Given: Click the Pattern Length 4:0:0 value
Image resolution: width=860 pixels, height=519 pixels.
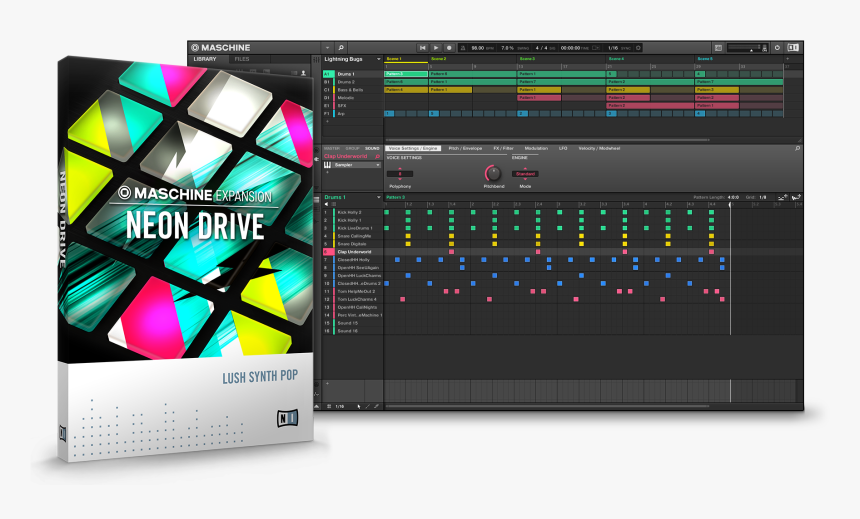Looking at the screenshot, I should click(733, 197).
